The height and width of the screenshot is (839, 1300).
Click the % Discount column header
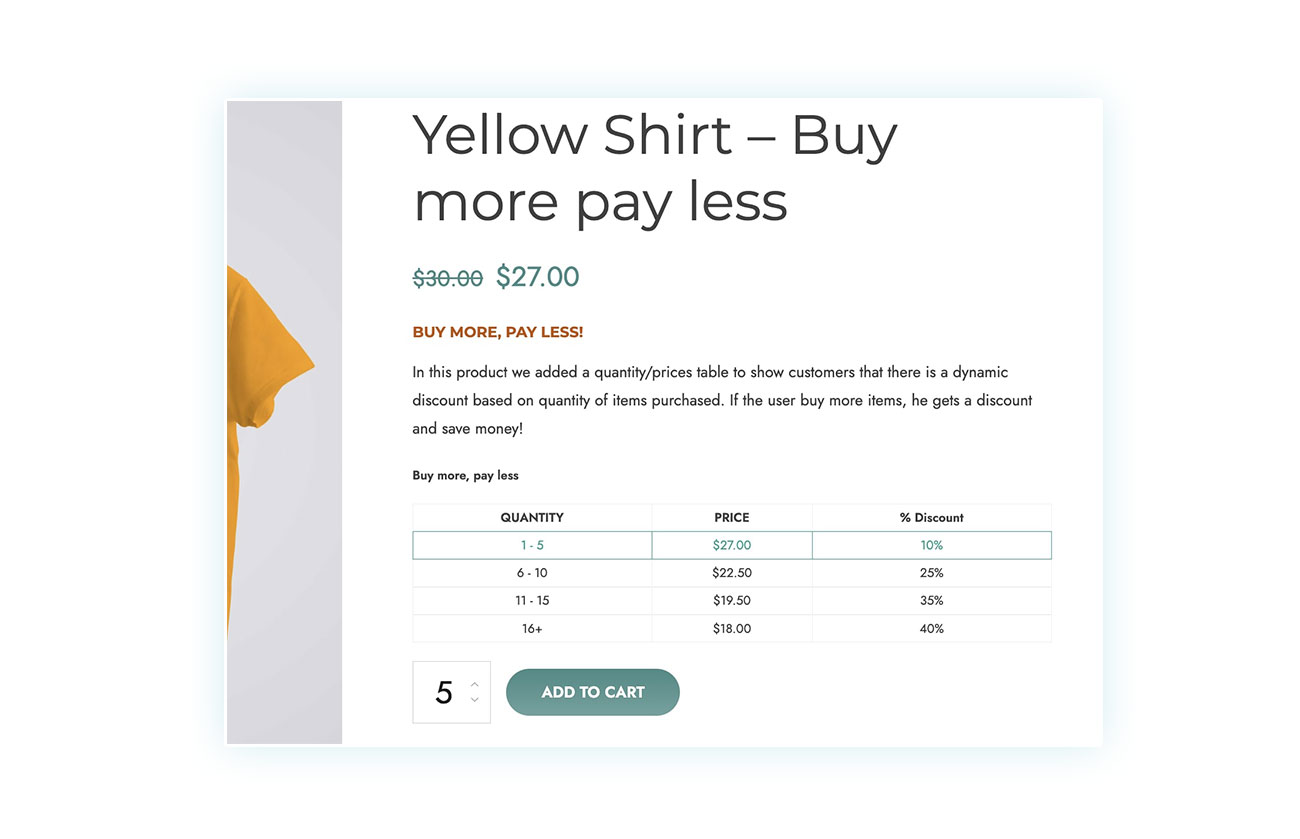pyautogui.click(x=932, y=518)
